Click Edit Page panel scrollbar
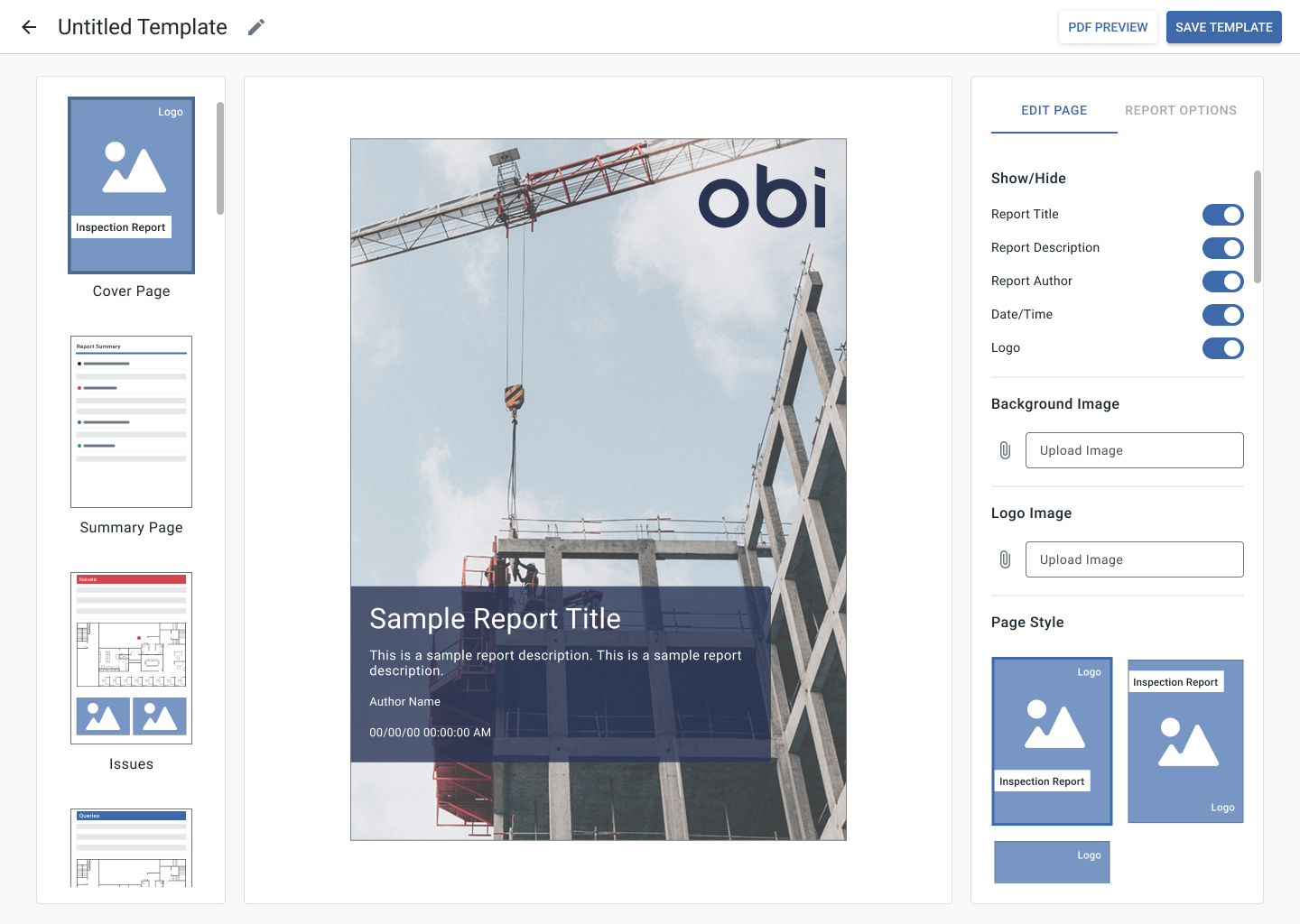Image resolution: width=1300 pixels, height=924 pixels. click(1258, 226)
